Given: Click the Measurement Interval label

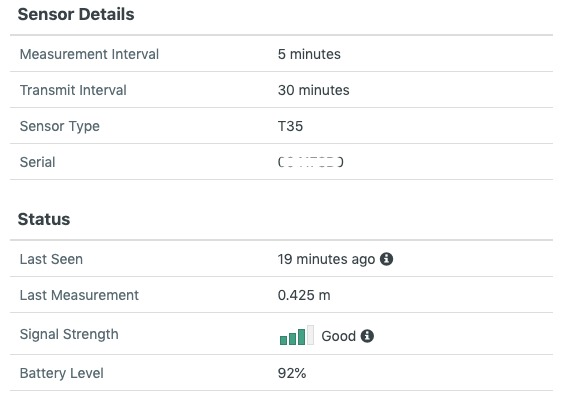Looking at the screenshot, I should coord(89,54).
